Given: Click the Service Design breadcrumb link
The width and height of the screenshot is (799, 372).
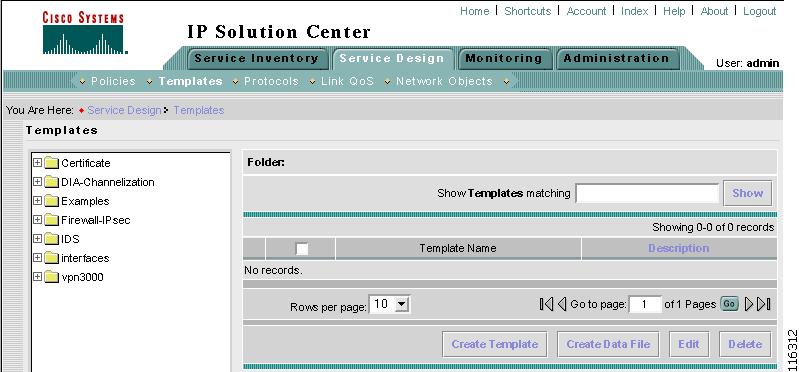Looking at the screenshot, I should click(x=124, y=110).
